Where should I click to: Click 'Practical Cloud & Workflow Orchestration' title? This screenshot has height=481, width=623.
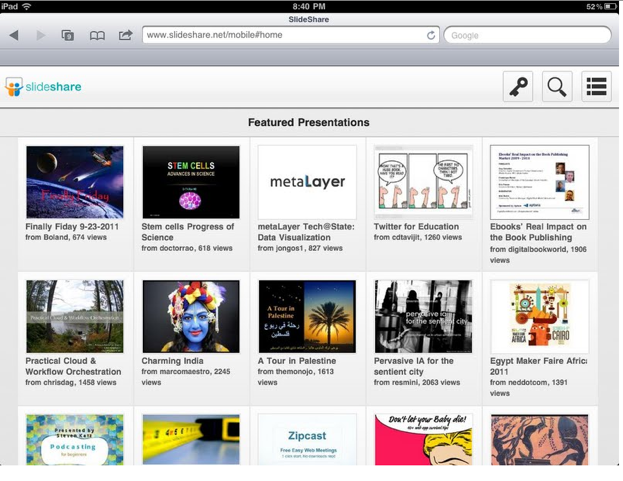73,366
